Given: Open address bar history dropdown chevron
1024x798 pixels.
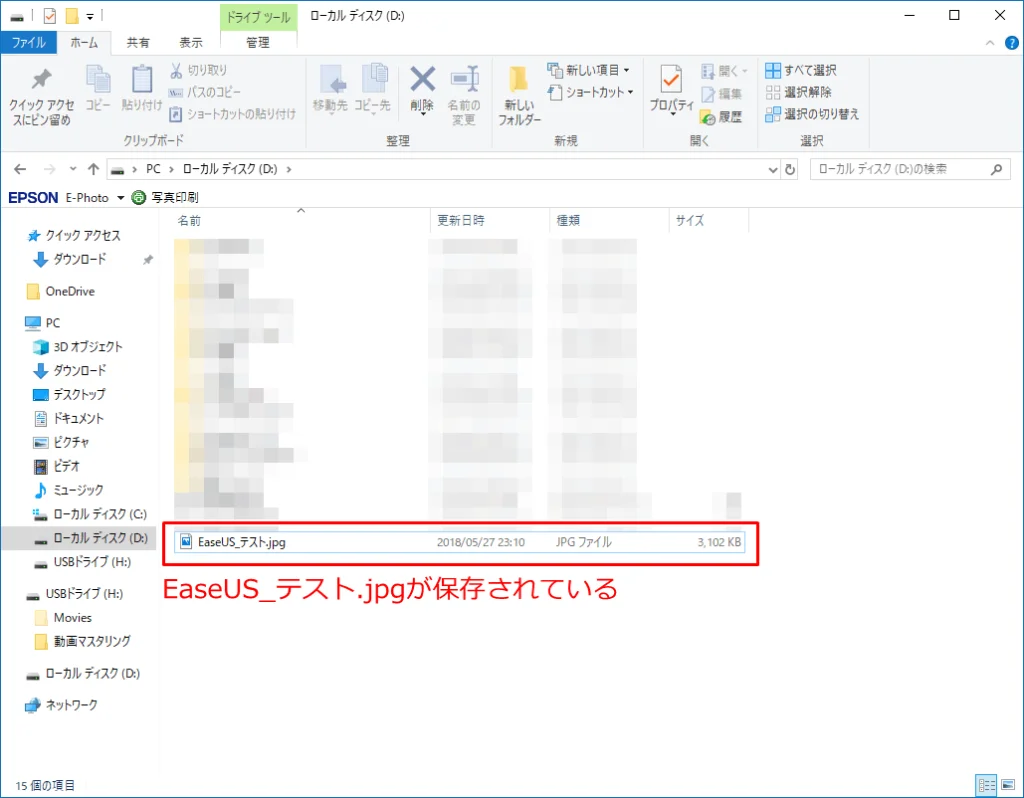Looking at the screenshot, I should (773, 169).
